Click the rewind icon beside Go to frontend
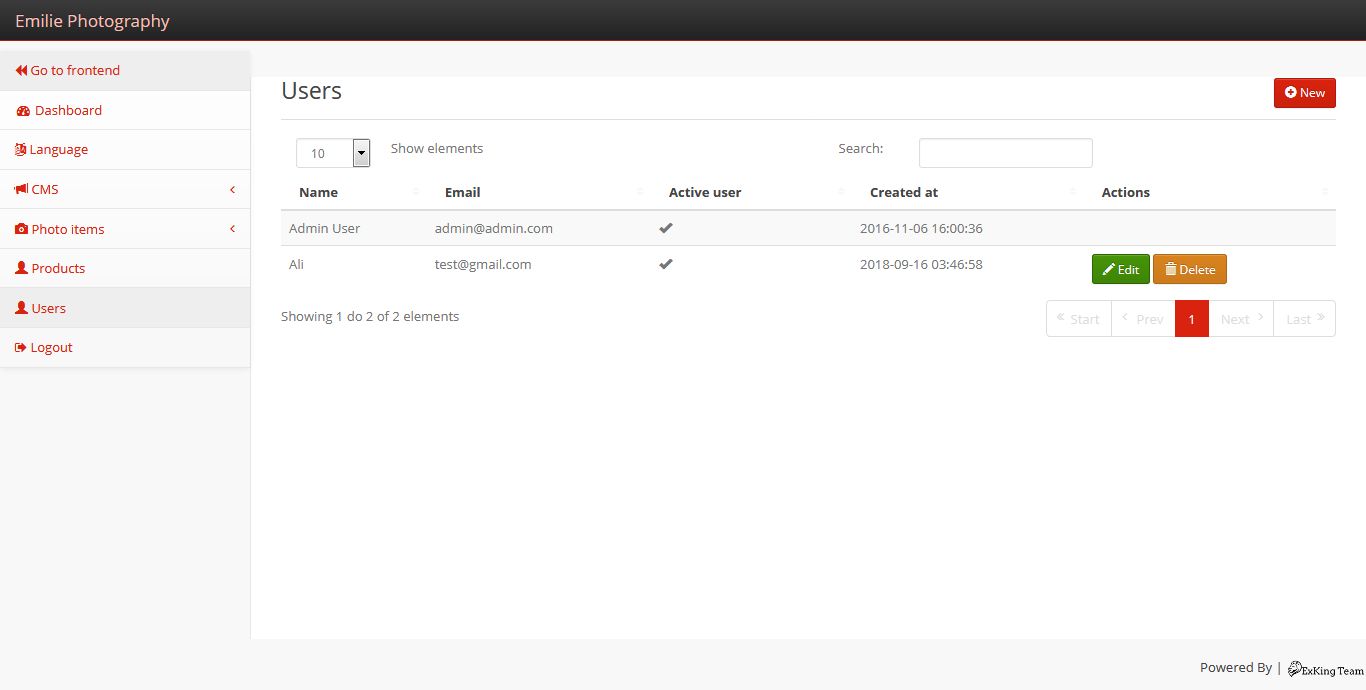 click(21, 71)
